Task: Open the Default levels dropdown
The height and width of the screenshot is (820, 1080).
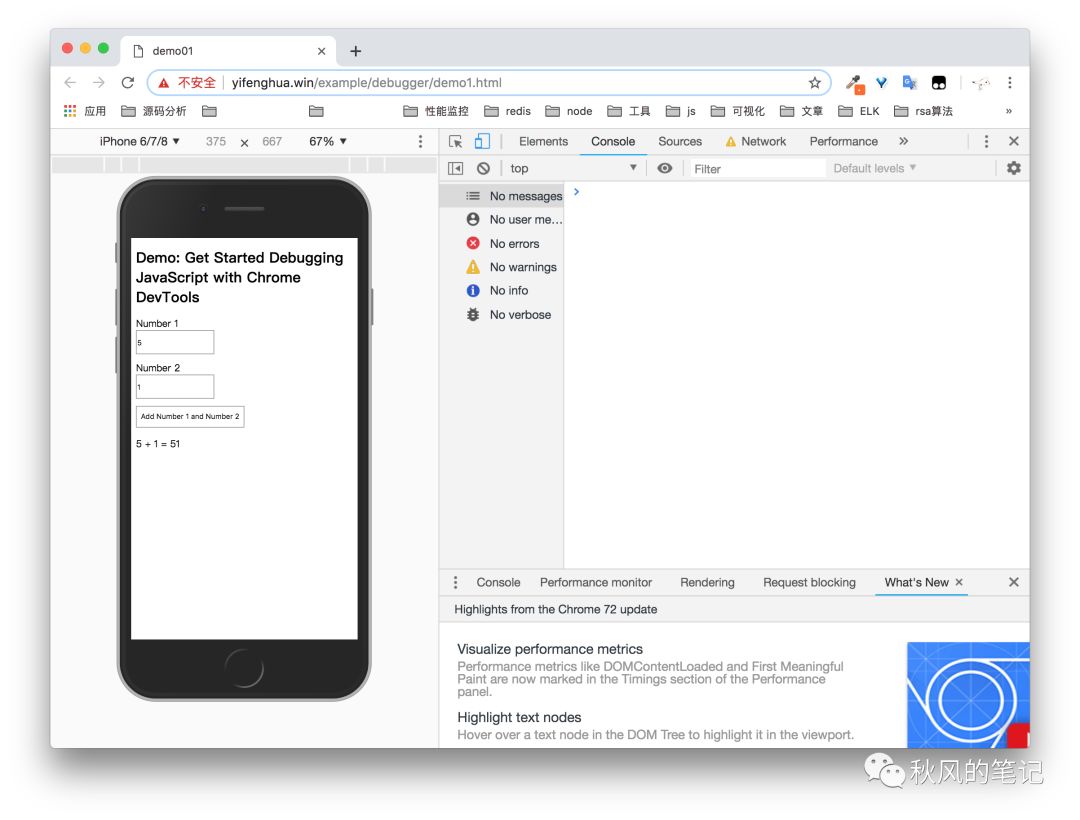Action: pyautogui.click(x=875, y=168)
